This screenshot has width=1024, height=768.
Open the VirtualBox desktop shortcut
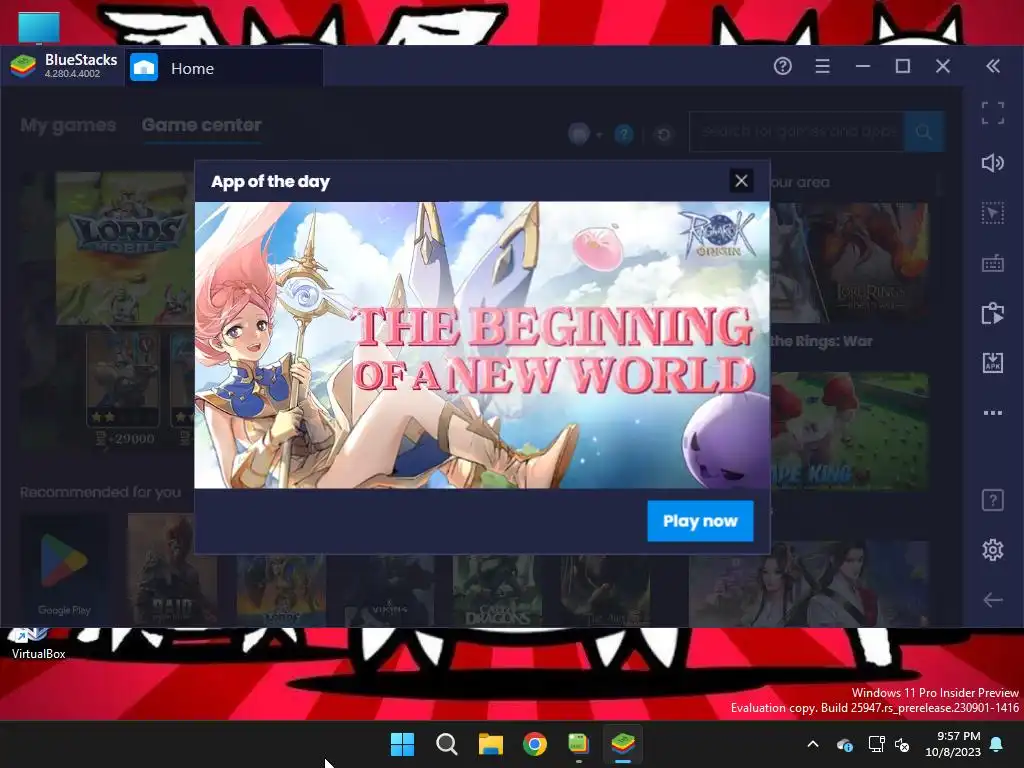[38, 643]
